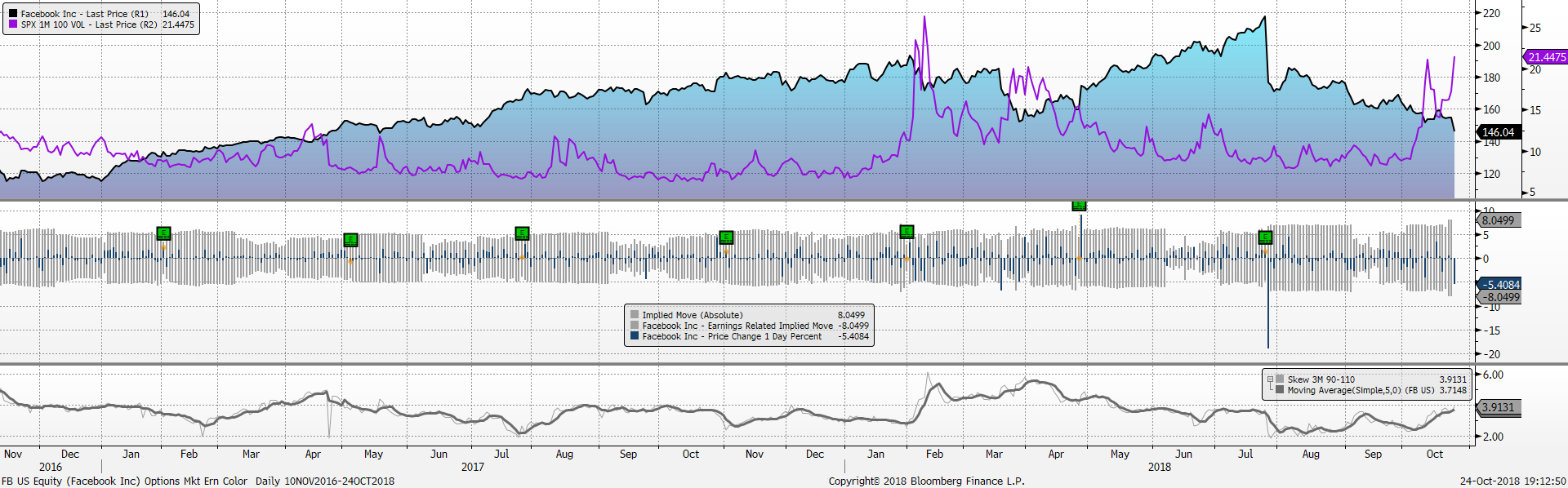The width and height of the screenshot is (1568, 488).
Task: Click the Skew 3M 90-110 legend swatch
Action: click(1280, 379)
